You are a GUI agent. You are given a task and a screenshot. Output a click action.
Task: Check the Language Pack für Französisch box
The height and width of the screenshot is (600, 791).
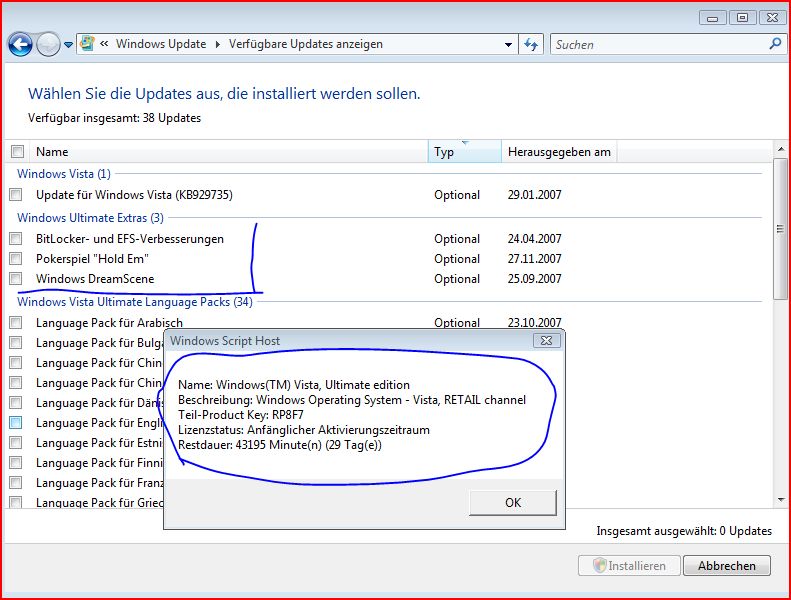tap(16, 482)
